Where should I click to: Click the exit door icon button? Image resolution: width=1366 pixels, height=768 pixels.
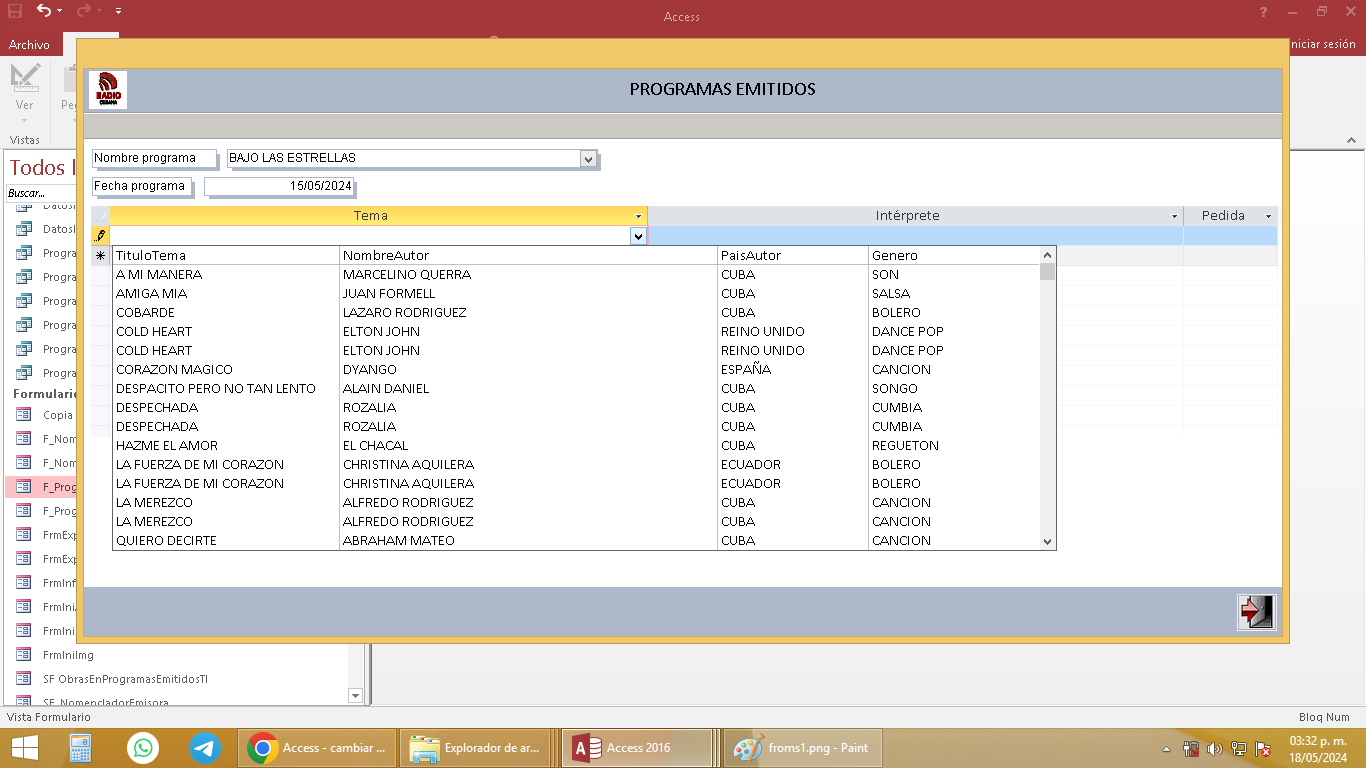[x=1257, y=612]
